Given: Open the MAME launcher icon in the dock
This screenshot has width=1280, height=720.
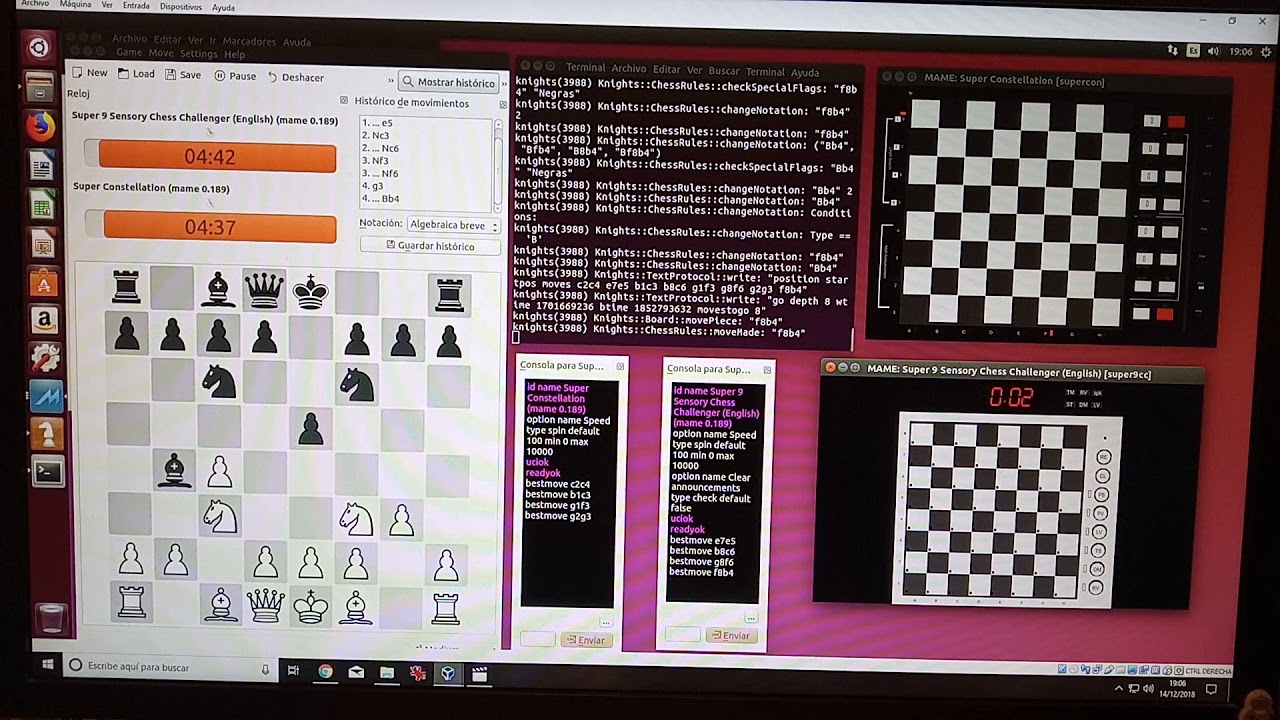Looking at the screenshot, I should pyautogui.click(x=46, y=396).
